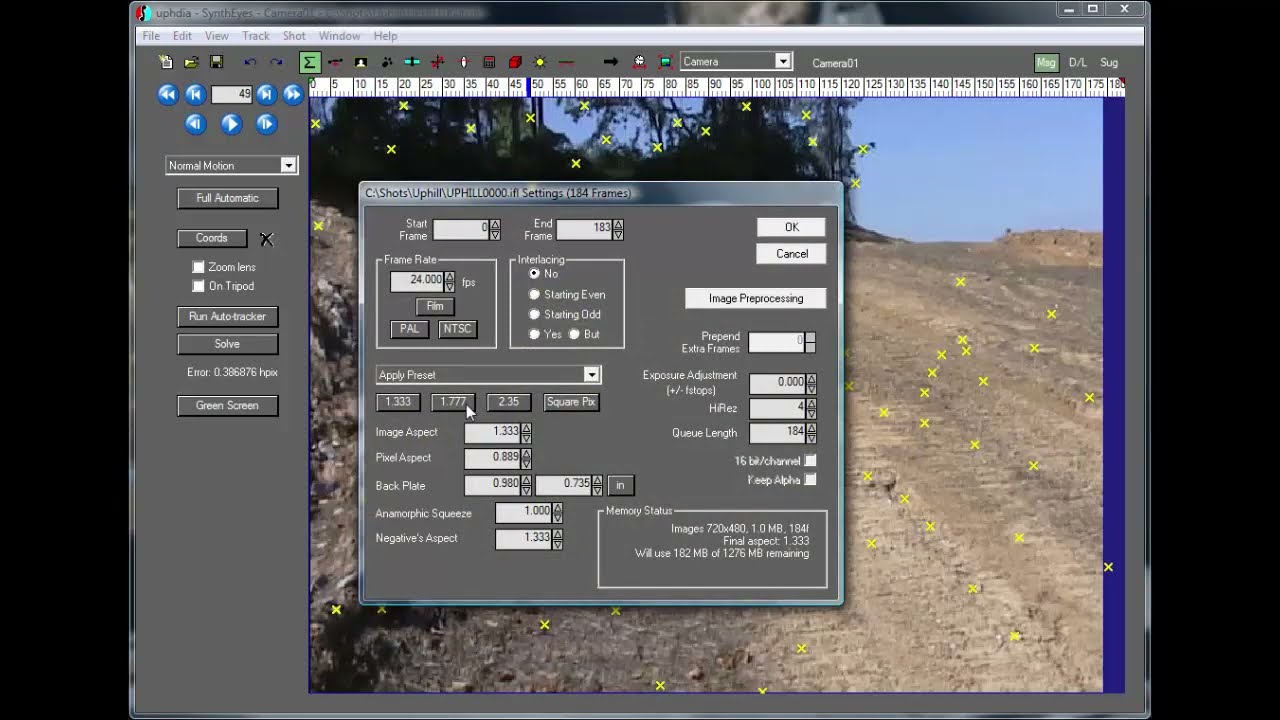This screenshot has width=1280, height=720.
Task: Jump to the end with fast-forward button
Action: 293,94
